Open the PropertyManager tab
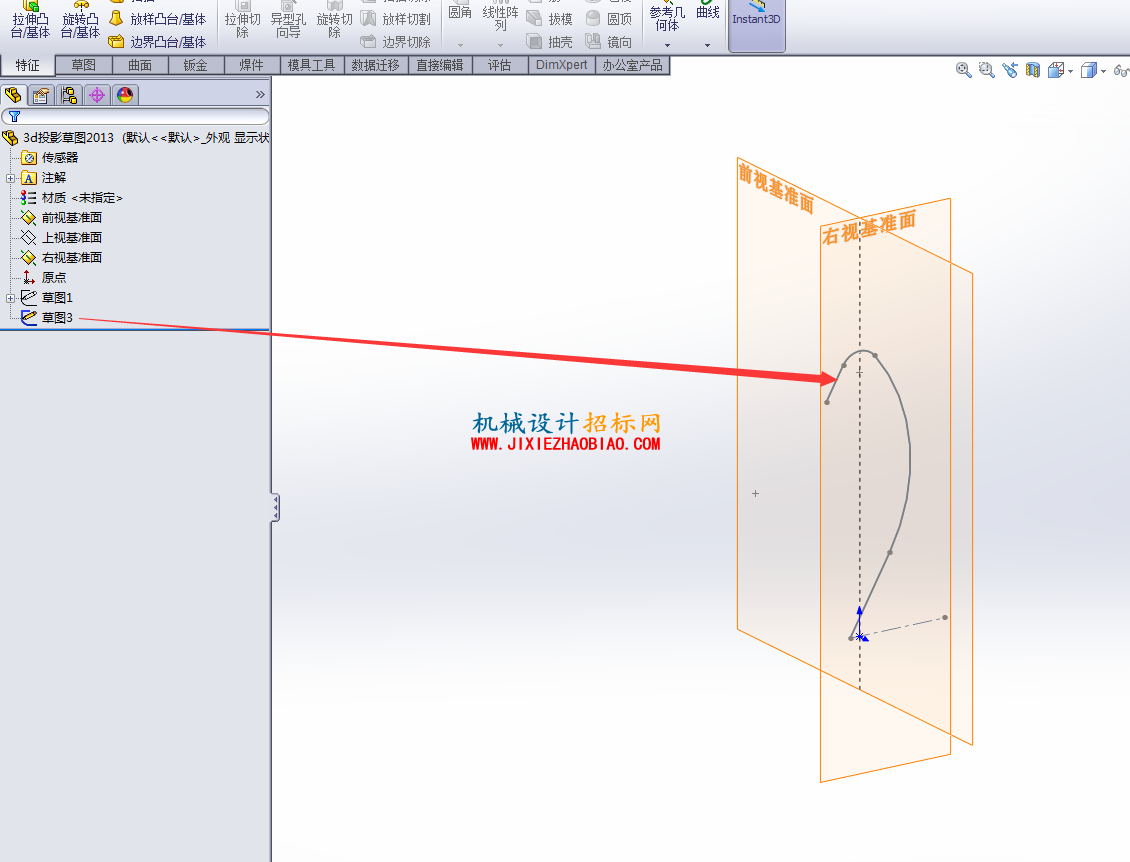Screen dimensions: 1130x862 click(x=41, y=95)
